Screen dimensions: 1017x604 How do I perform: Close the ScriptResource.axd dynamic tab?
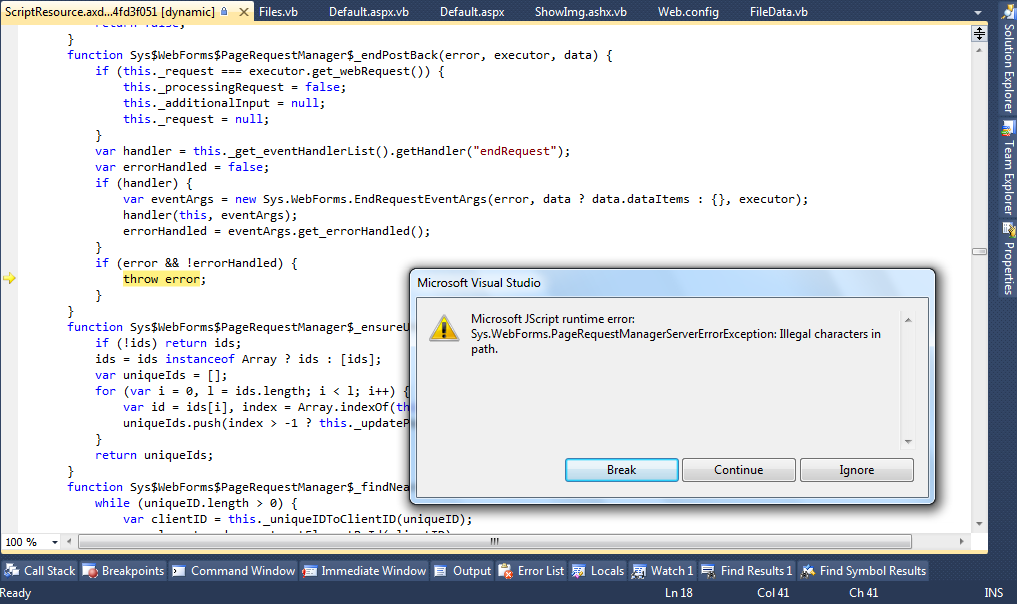(x=243, y=12)
